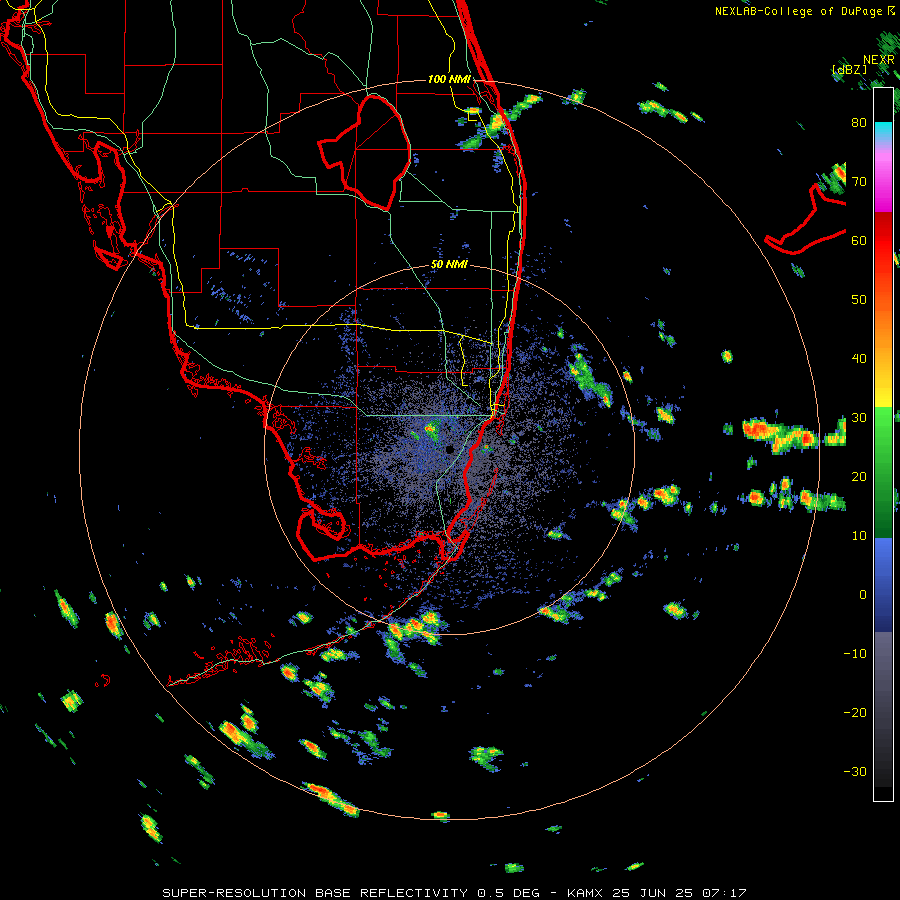Click the -30 value on dBZ scale

coord(855,771)
